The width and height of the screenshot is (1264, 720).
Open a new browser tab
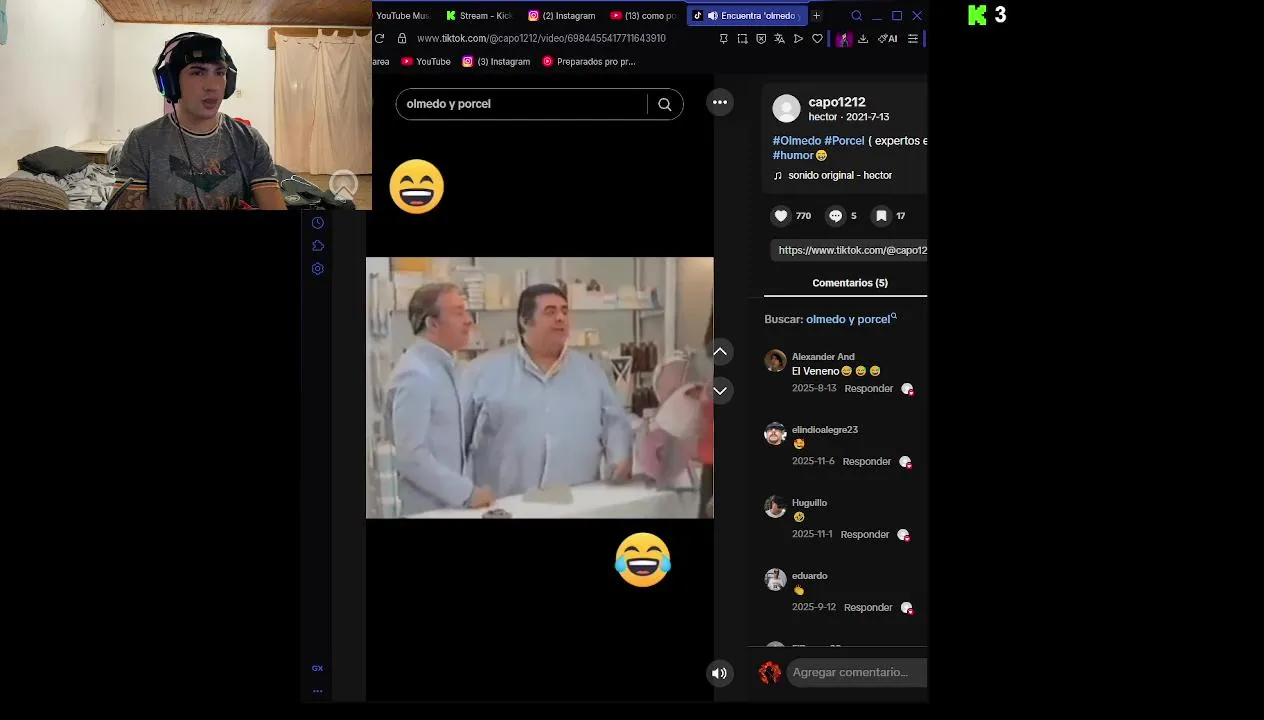point(816,16)
